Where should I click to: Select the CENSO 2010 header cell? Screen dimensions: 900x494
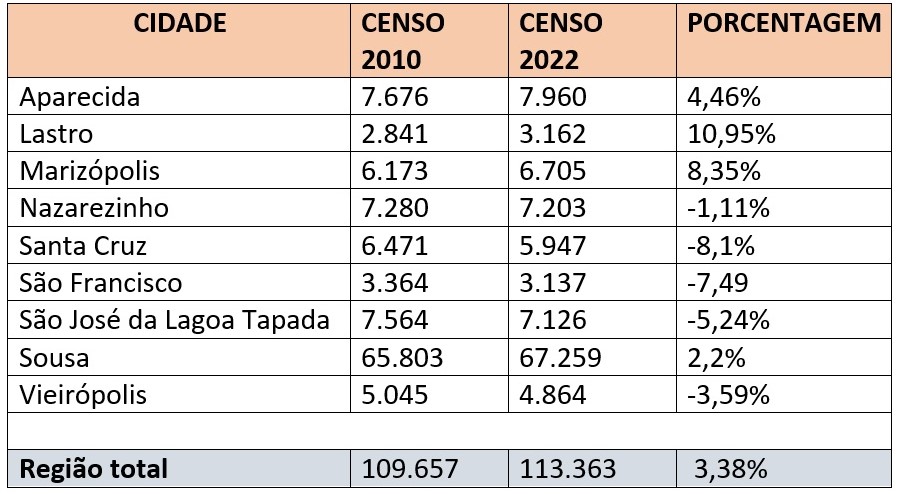[x=402, y=41]
